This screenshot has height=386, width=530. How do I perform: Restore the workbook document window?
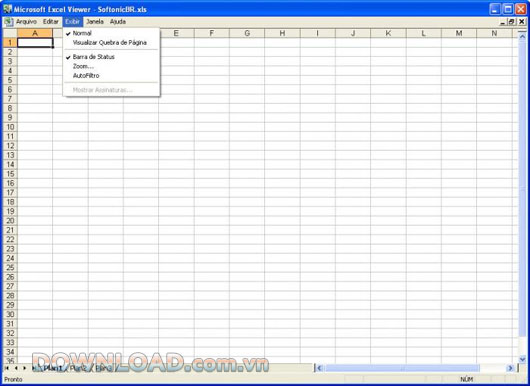(512, 22)
